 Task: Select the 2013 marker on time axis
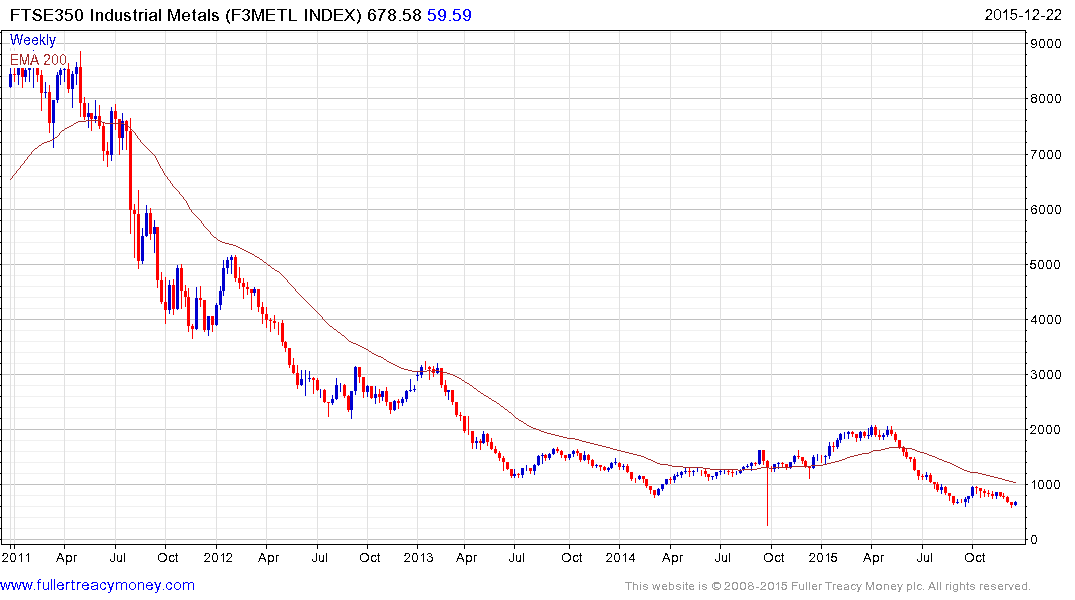(418, 556)
